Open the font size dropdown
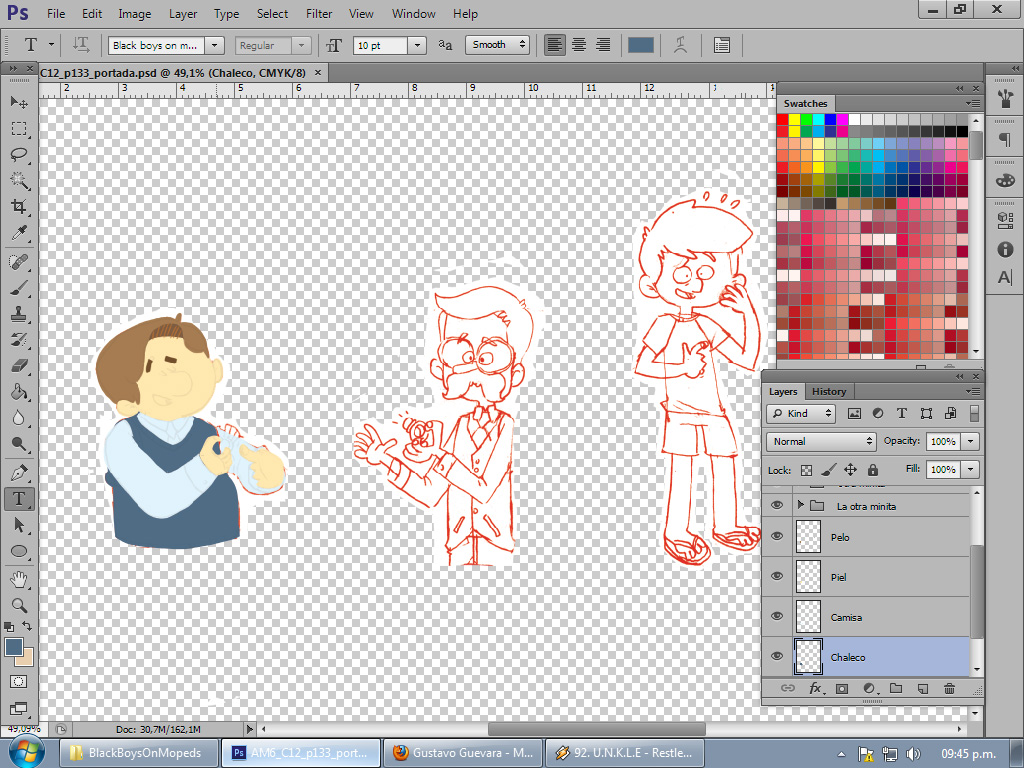Viewport: 1024px width, 768px height. click(417, 45)
